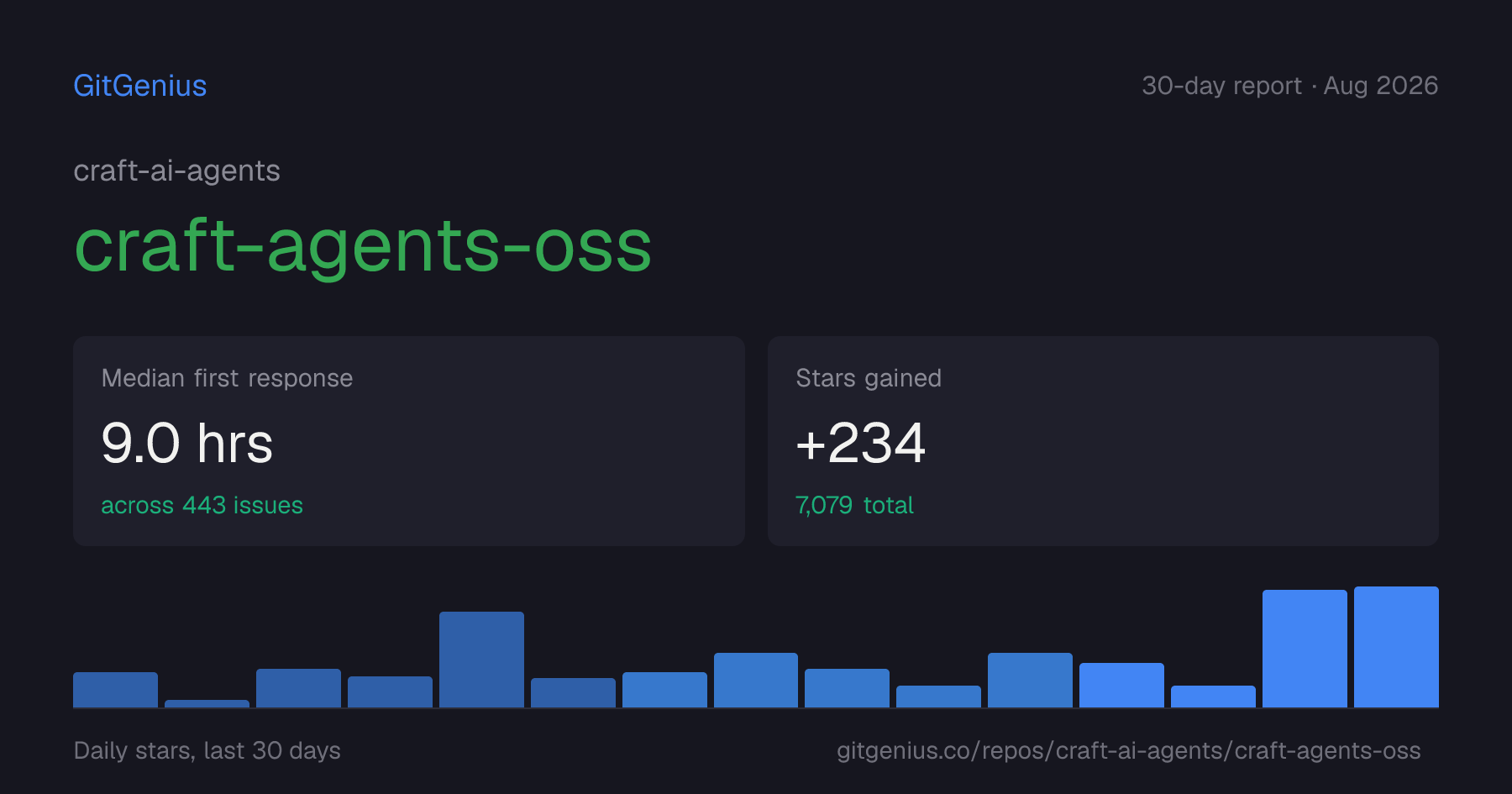Select the eighth bar in the stars chart
Image resolution: width=1512 pixels, height=794 pixels.
click(756, 680)
